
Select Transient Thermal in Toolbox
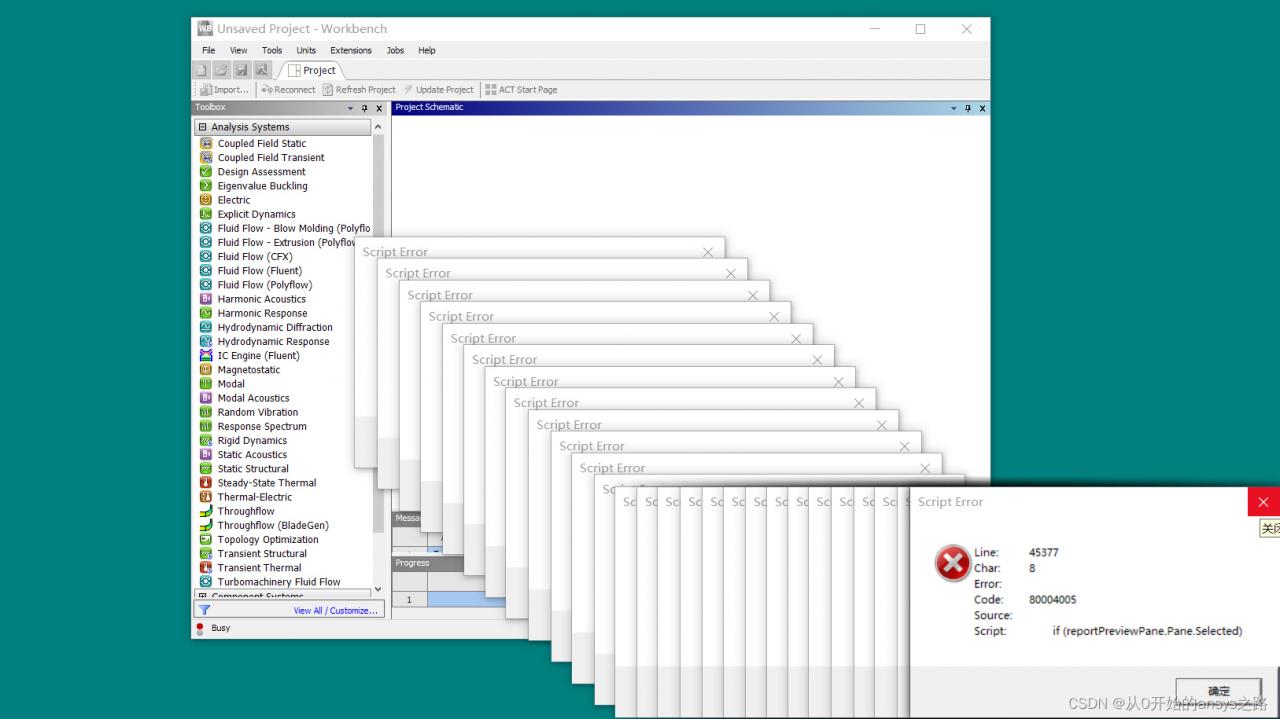pyautogui.click(x=259, y=567)
